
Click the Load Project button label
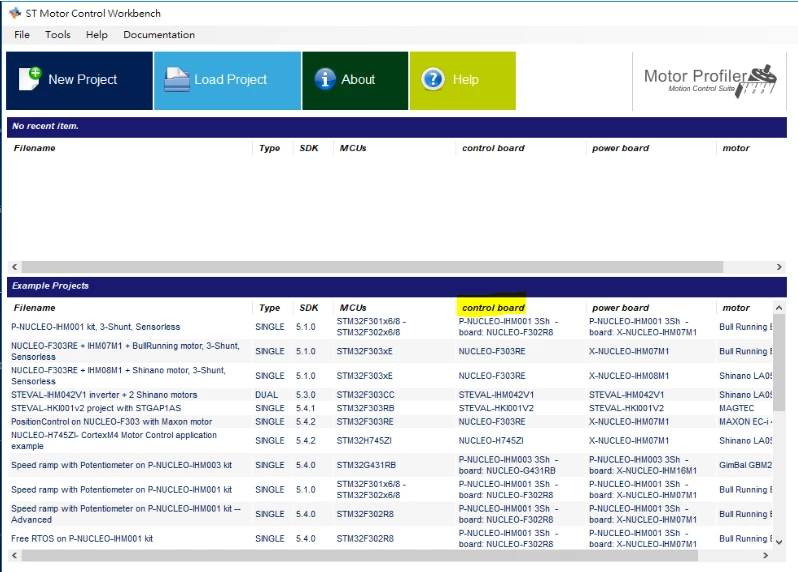231,79
